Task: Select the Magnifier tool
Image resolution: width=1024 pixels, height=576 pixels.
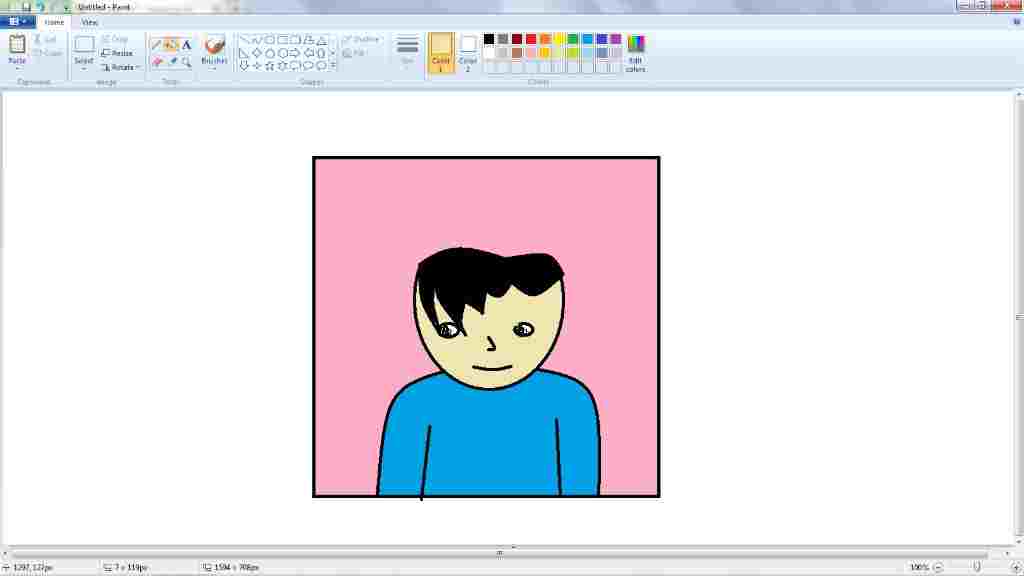Action: pyautogui.click(x=187, y=62)
